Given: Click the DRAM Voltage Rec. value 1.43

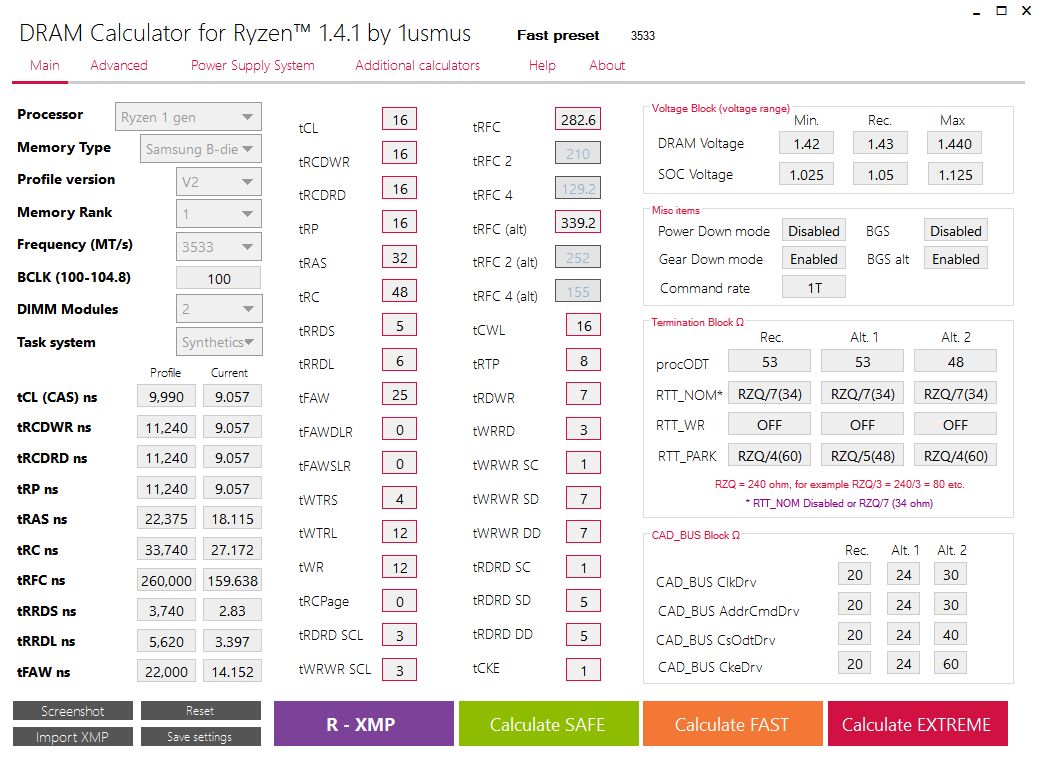Looking at the screenshot, I should pos(880,144).
